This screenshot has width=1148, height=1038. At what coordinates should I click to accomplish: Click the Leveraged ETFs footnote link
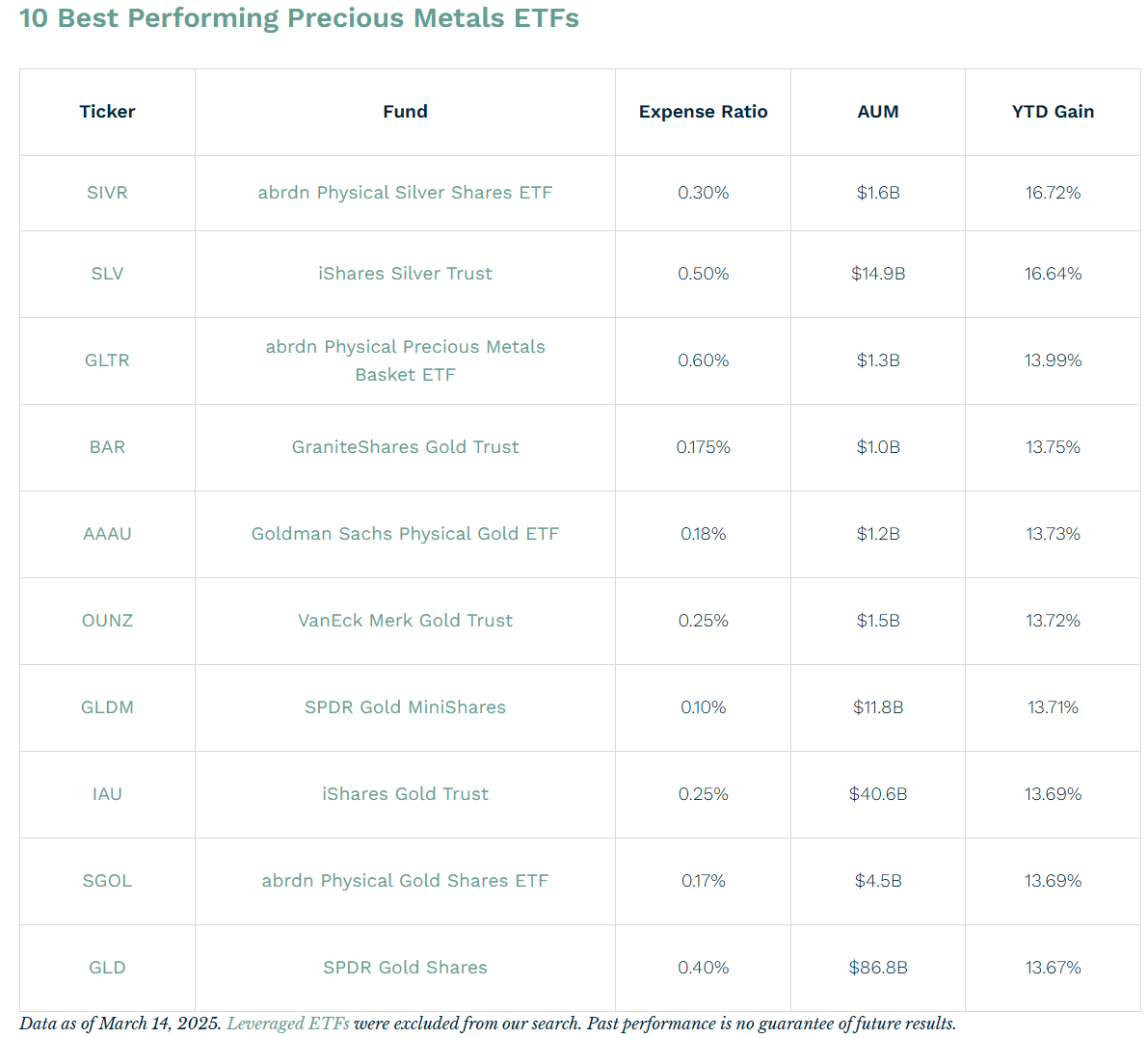pyautogui.click(x=288, y=1024)
